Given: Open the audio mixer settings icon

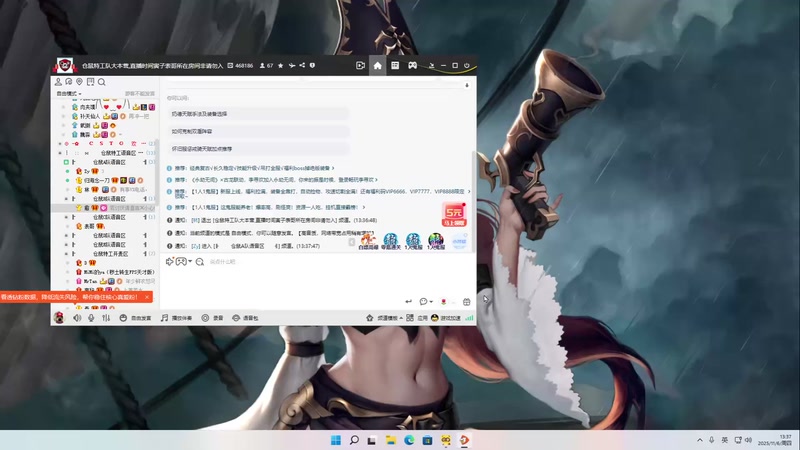Looking at the screenshot, I should pyautogui.click(x=106, y=318).
